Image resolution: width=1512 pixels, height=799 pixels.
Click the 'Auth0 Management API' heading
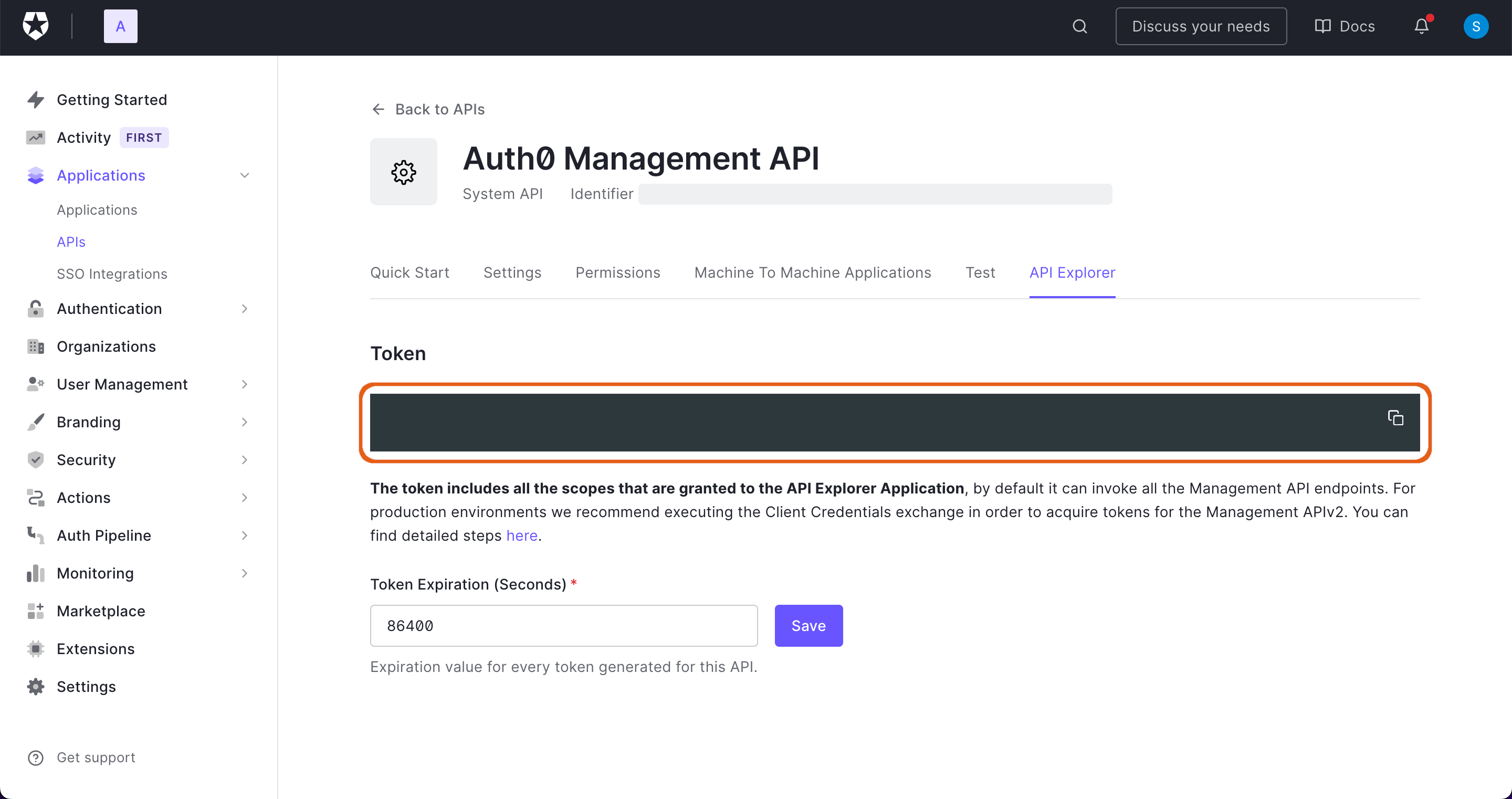coord(641,159)
